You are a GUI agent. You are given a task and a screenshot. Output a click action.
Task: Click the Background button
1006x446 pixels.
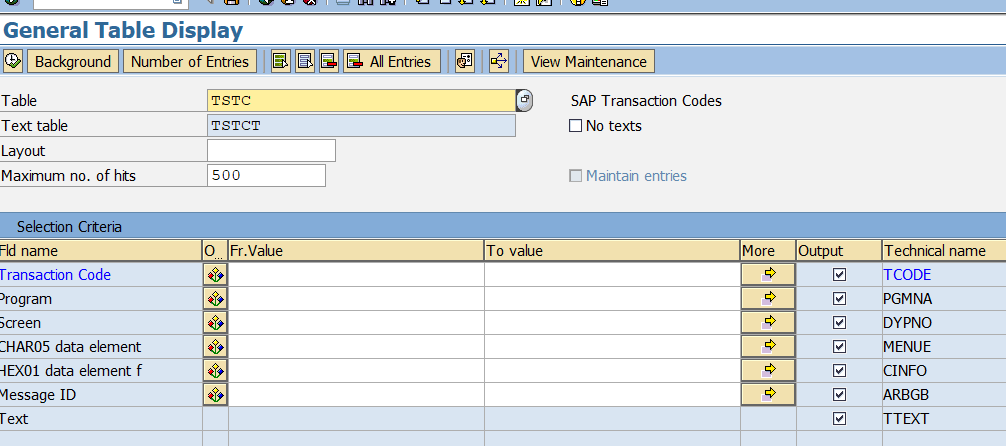click(73, 62)
